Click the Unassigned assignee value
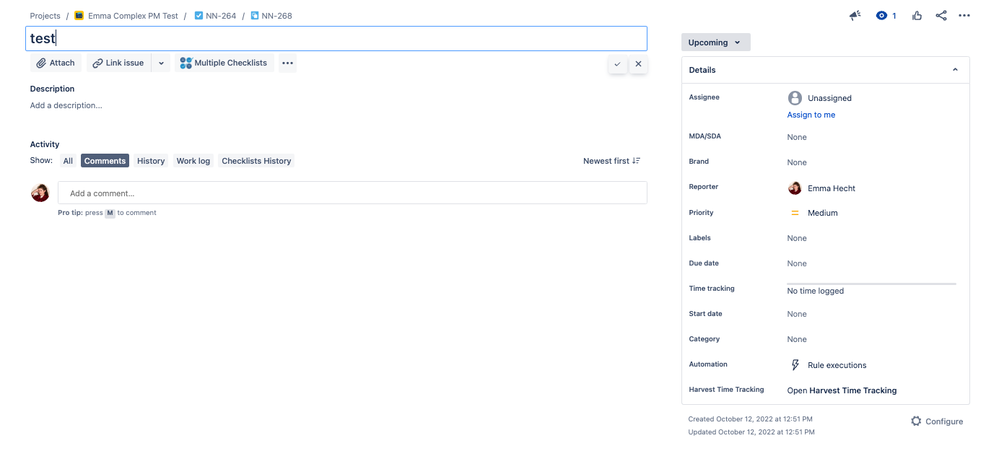This screenshot has width=999, height=456. (x=830, y=98)
